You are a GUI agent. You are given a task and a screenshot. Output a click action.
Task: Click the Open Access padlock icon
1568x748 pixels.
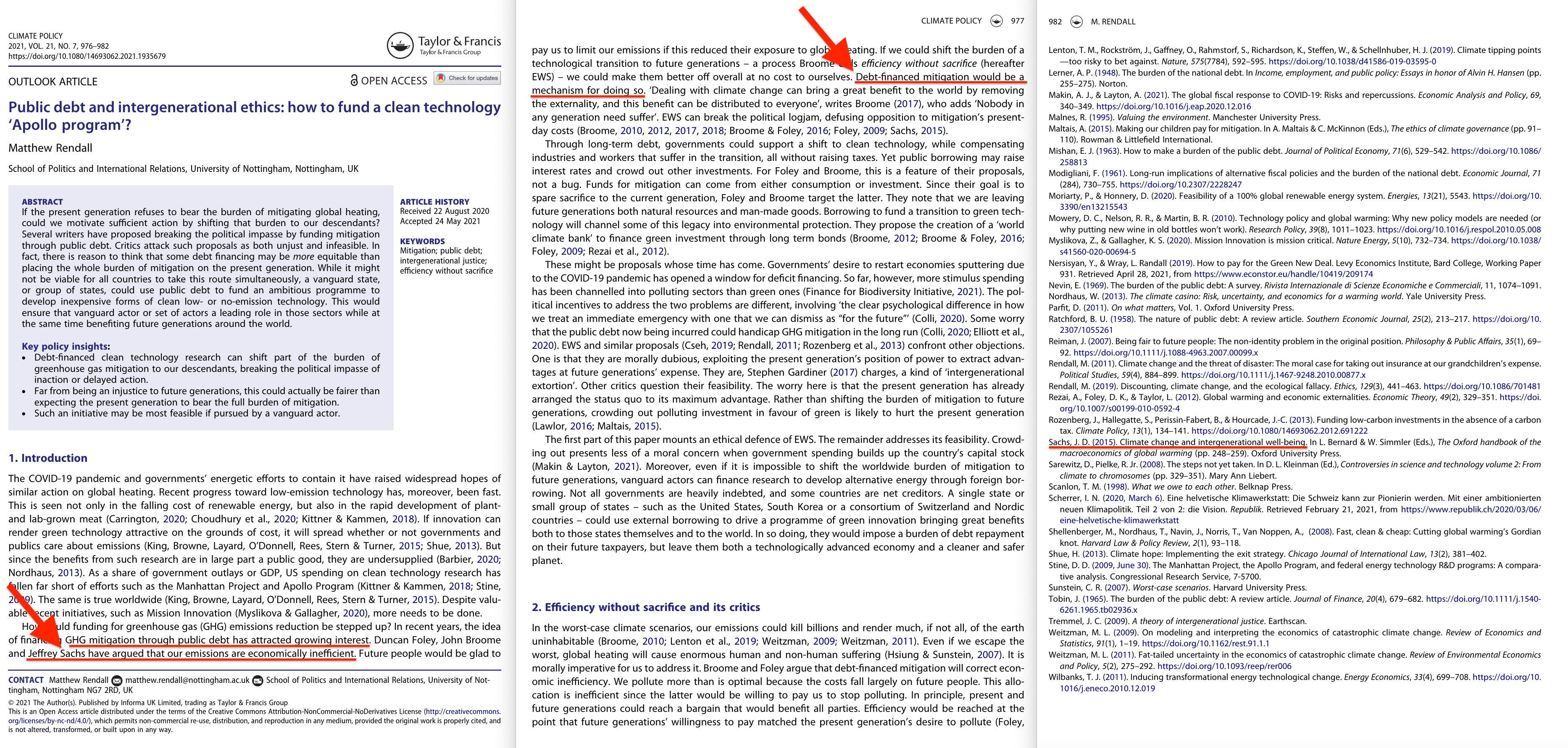click(x=354, y=80)
